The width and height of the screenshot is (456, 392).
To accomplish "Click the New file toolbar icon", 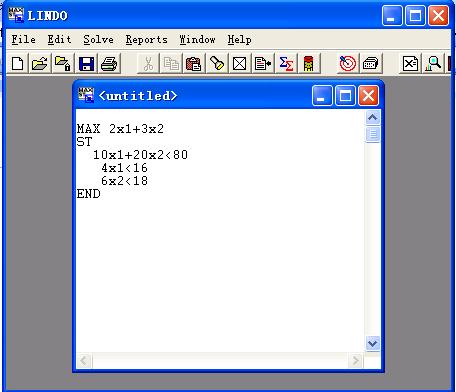I will [x=17, y=63].
